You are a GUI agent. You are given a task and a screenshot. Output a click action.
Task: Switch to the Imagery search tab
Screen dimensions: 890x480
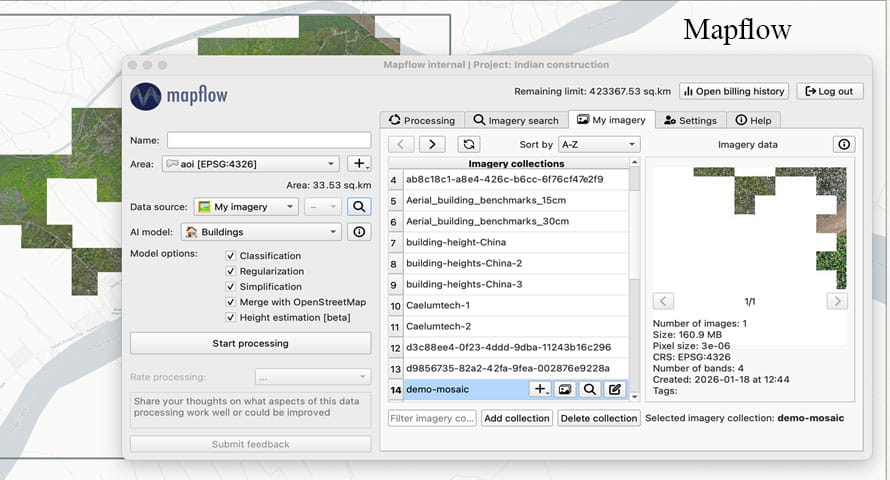tap(516, 120)
